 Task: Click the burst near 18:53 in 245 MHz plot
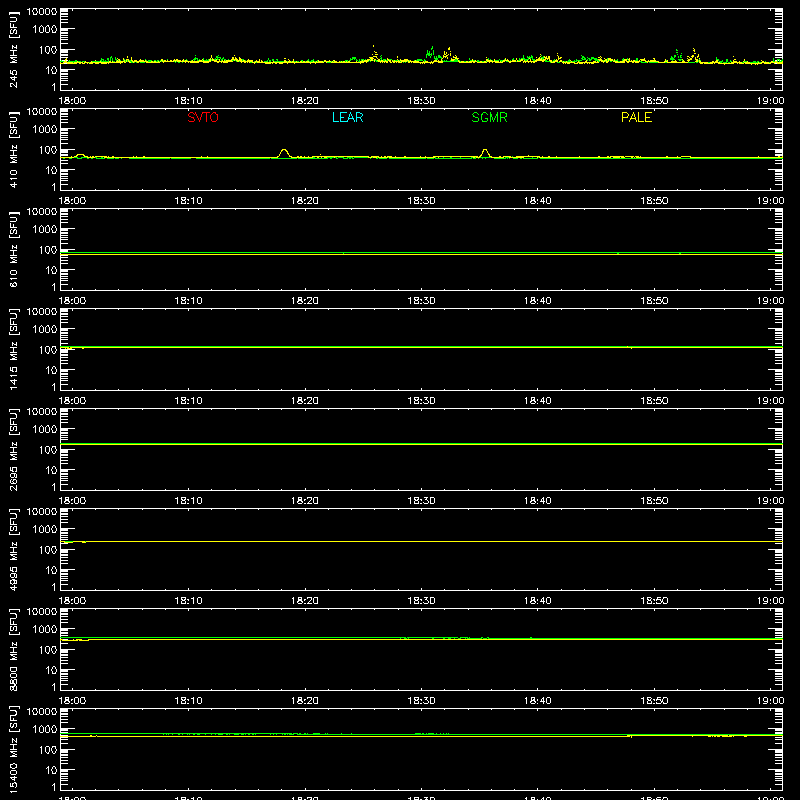(x=694, y=55)
